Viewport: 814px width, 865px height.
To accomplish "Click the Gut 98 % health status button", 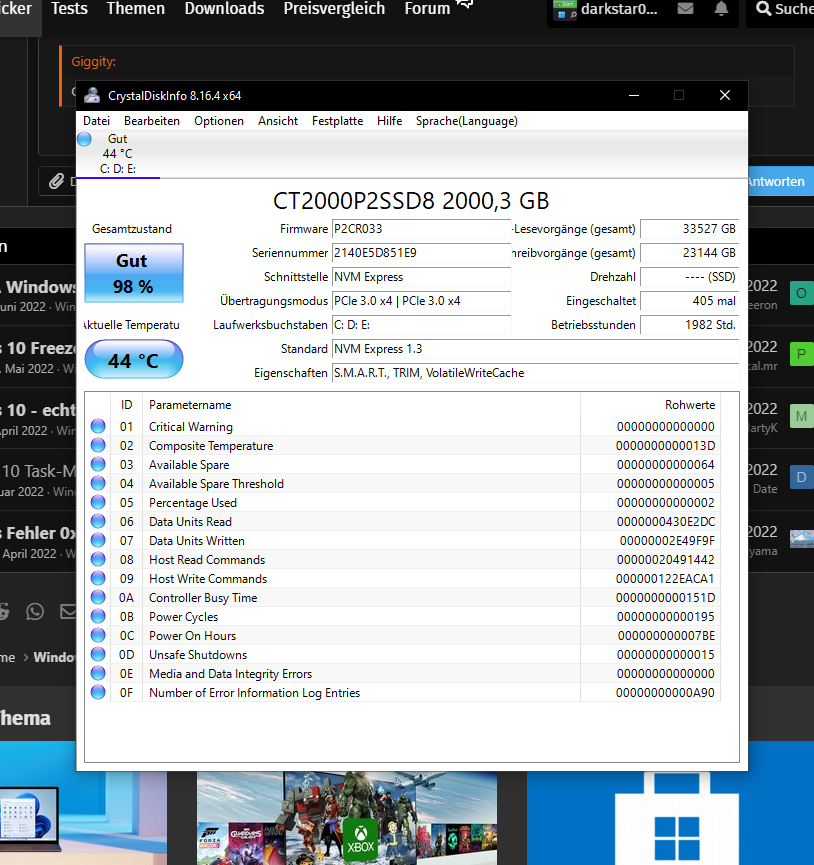I will 133,273.
